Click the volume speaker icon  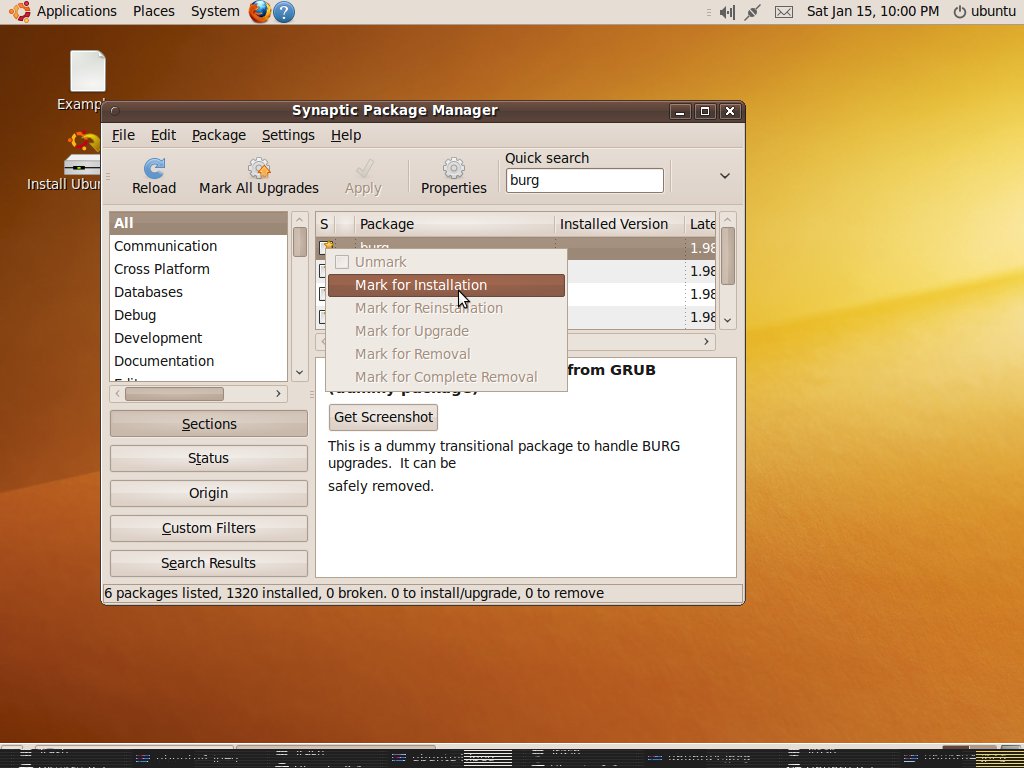[x=727, y=12]
